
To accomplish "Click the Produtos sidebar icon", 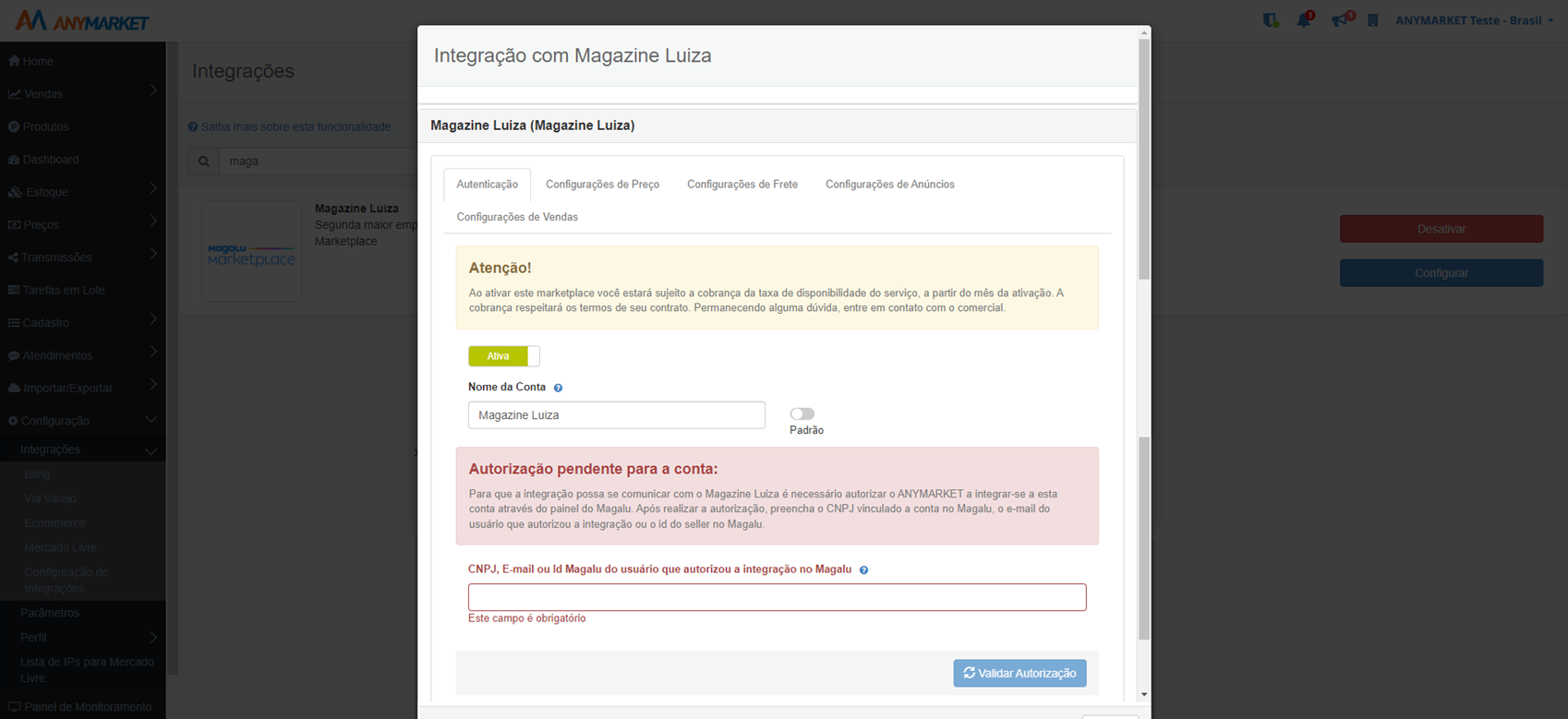I will coord(14,126).
